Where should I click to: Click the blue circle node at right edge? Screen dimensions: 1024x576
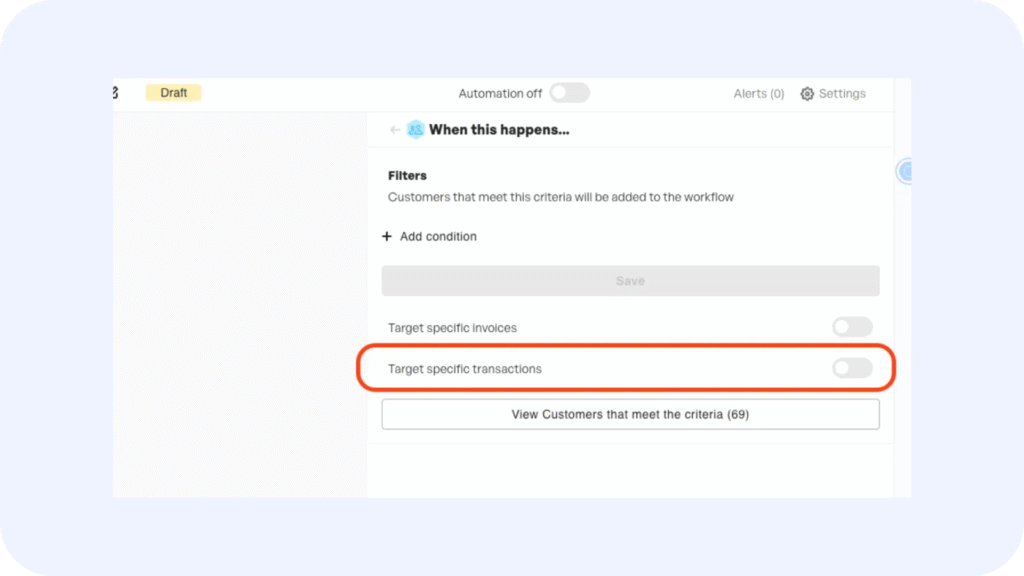pyautogui.click(x=905, y=172)
